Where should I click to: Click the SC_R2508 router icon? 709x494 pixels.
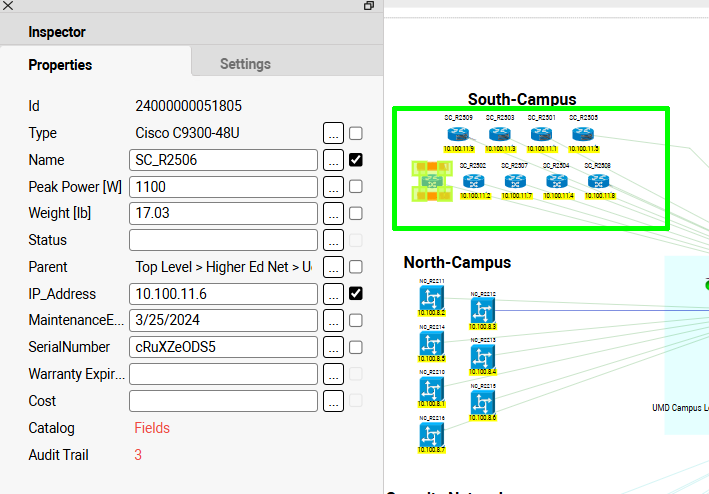click(598, 181)
